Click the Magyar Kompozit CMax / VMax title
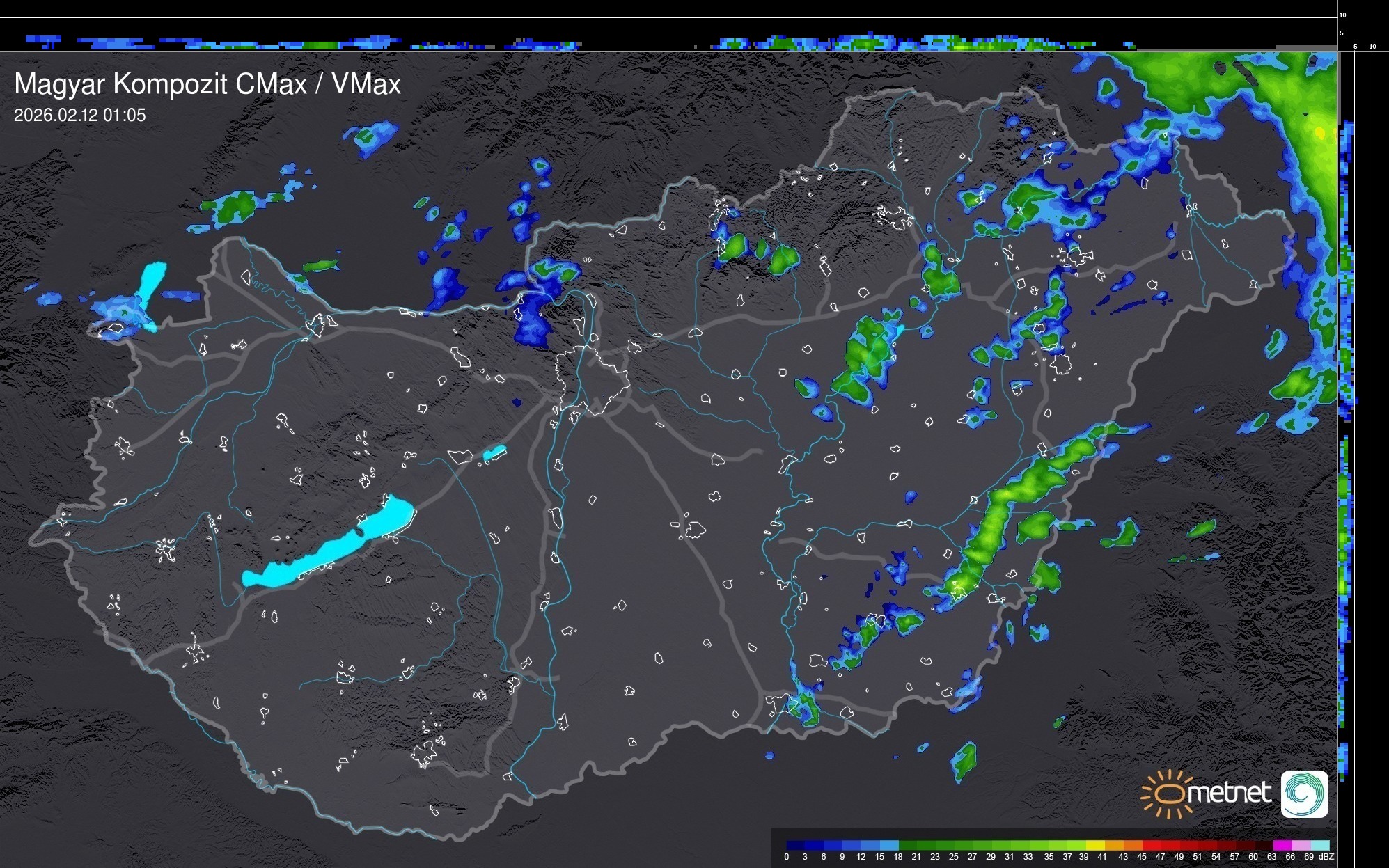Viewport: 1389px width, 868px height. click(x=207, y=84)
